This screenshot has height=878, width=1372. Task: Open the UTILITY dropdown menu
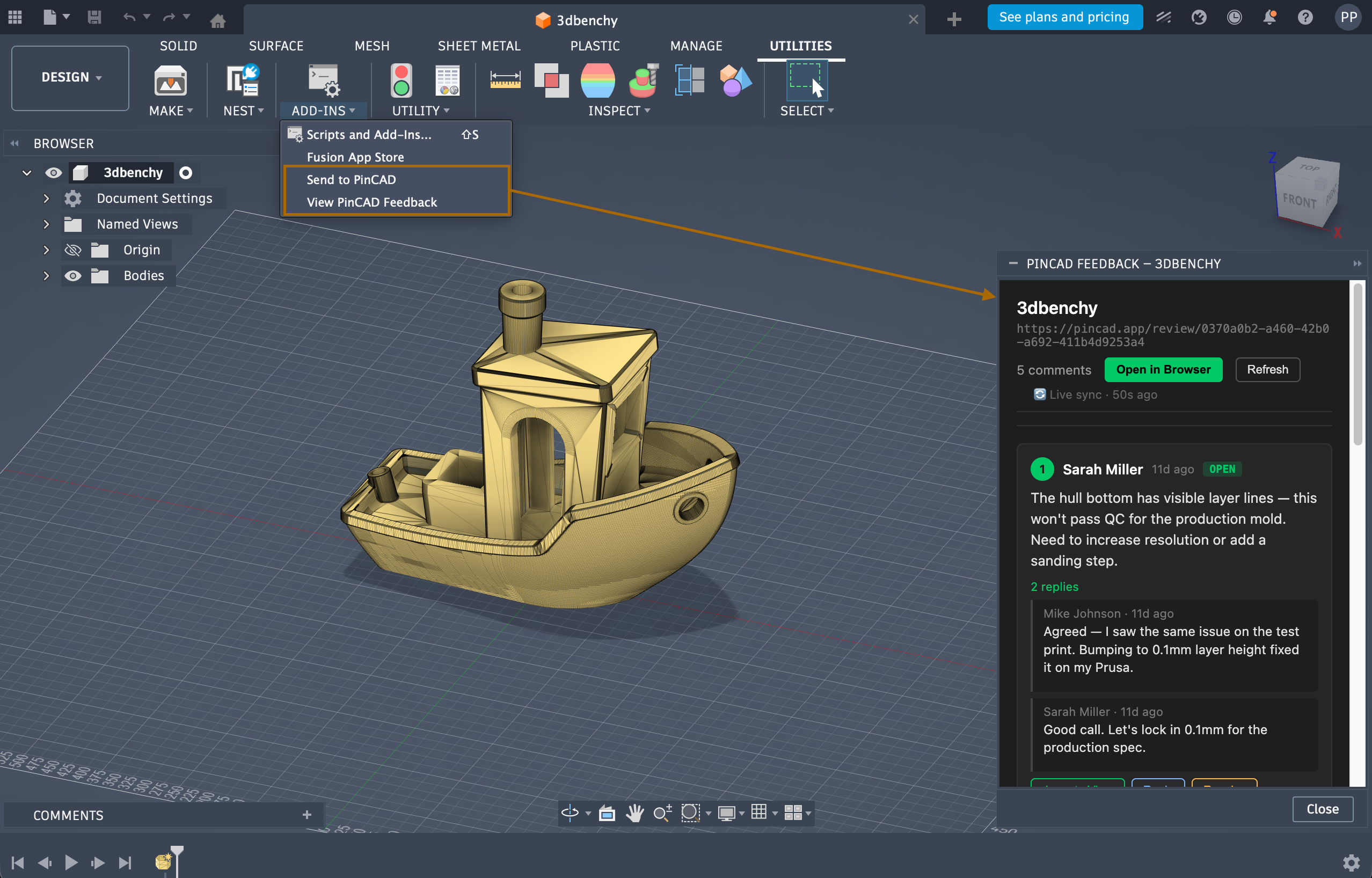click(421, 111)
